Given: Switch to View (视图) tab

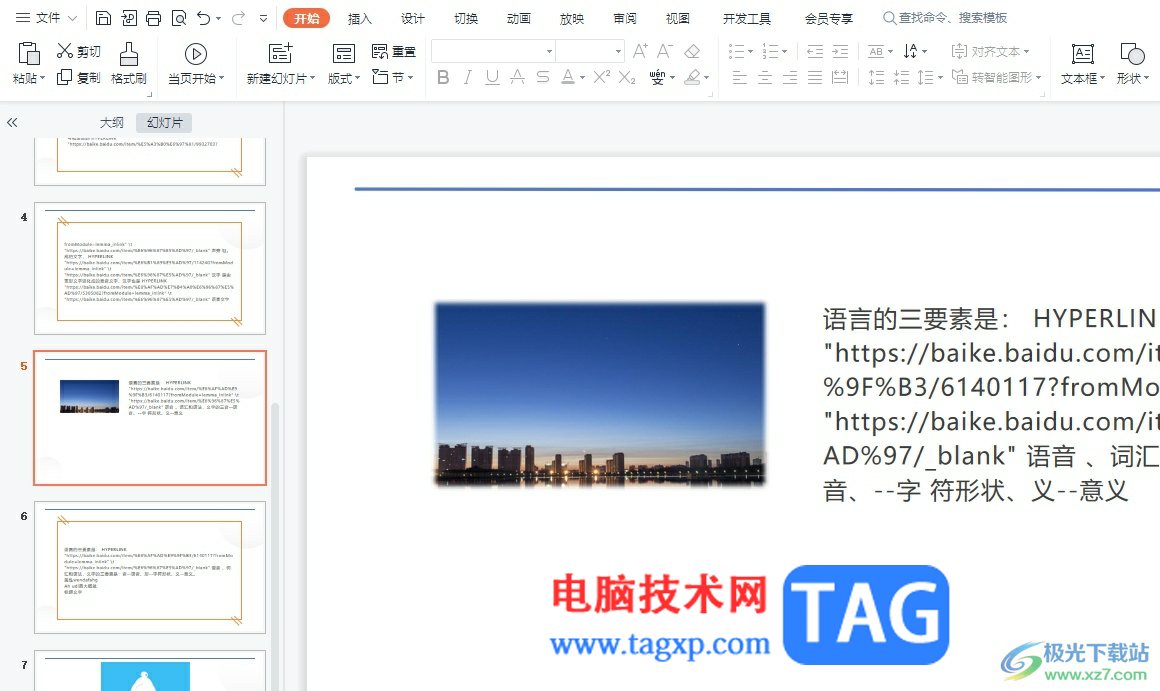Looking at the screenshot, I should [x=678, y=18].
